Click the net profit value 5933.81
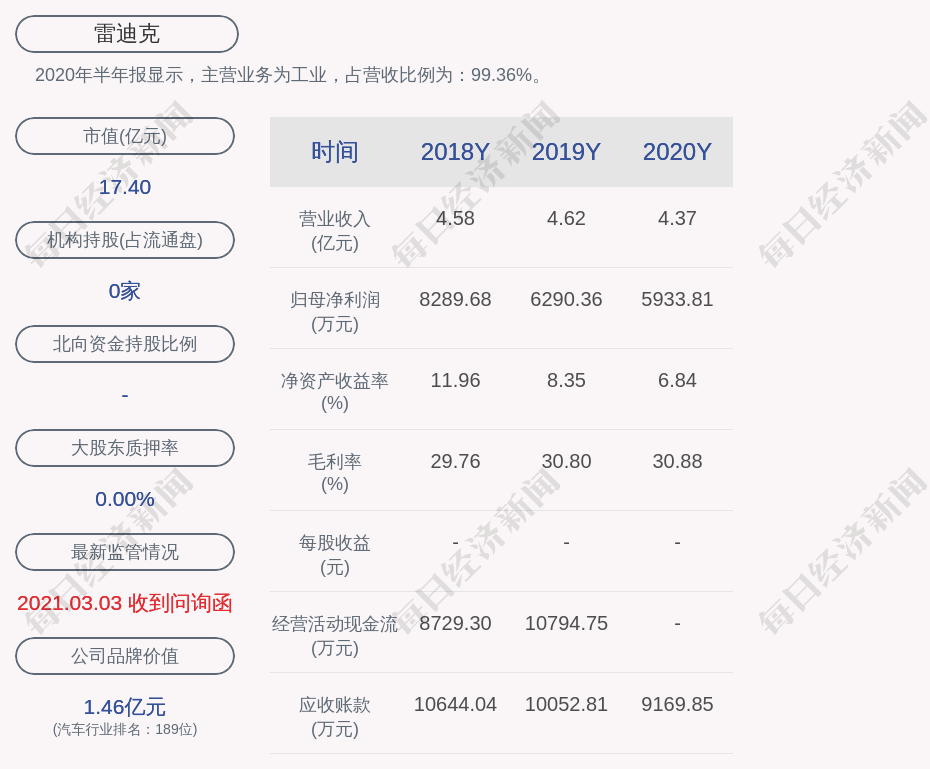Viewport: 930px width, 769px height. coord(677,299)
